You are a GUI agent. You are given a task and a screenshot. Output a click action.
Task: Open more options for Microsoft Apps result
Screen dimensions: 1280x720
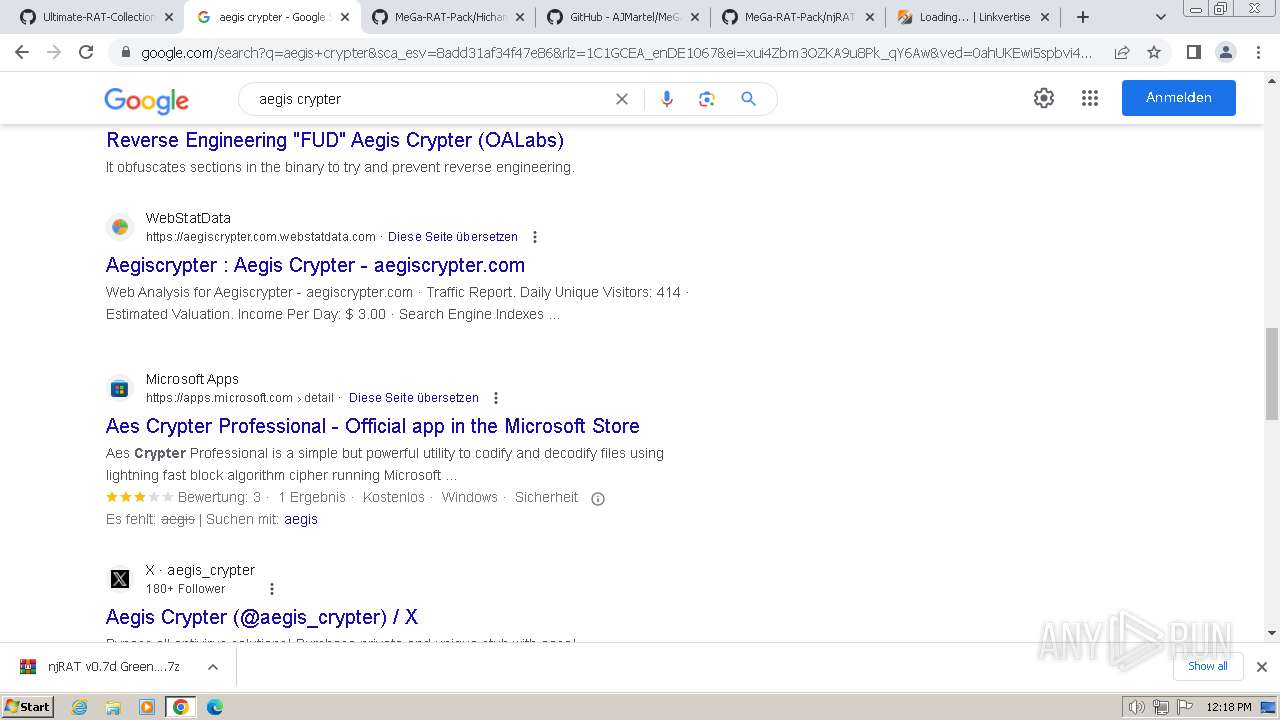pos(496,398)
